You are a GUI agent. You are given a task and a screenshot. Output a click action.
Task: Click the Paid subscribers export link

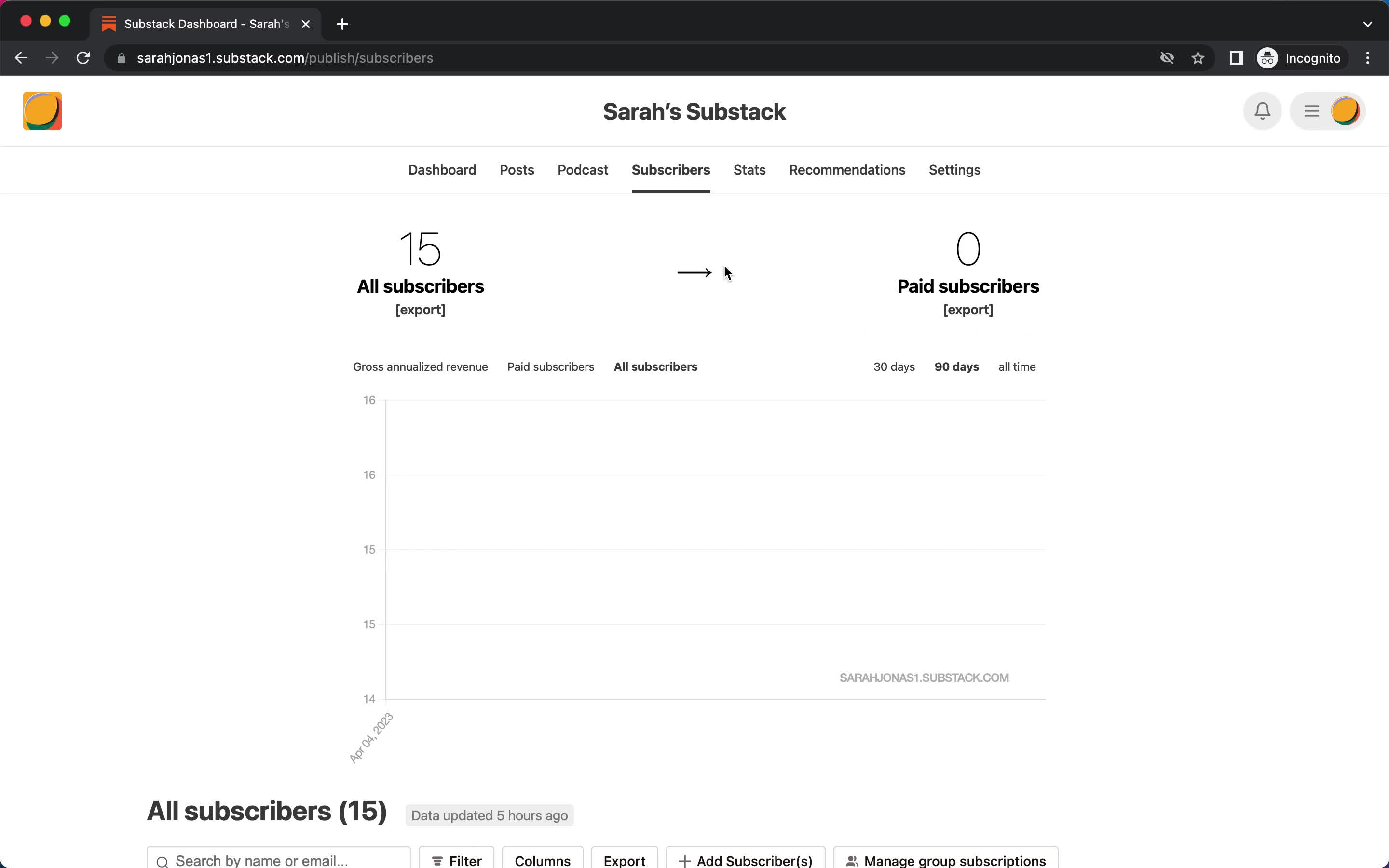(x=968, y=309)
